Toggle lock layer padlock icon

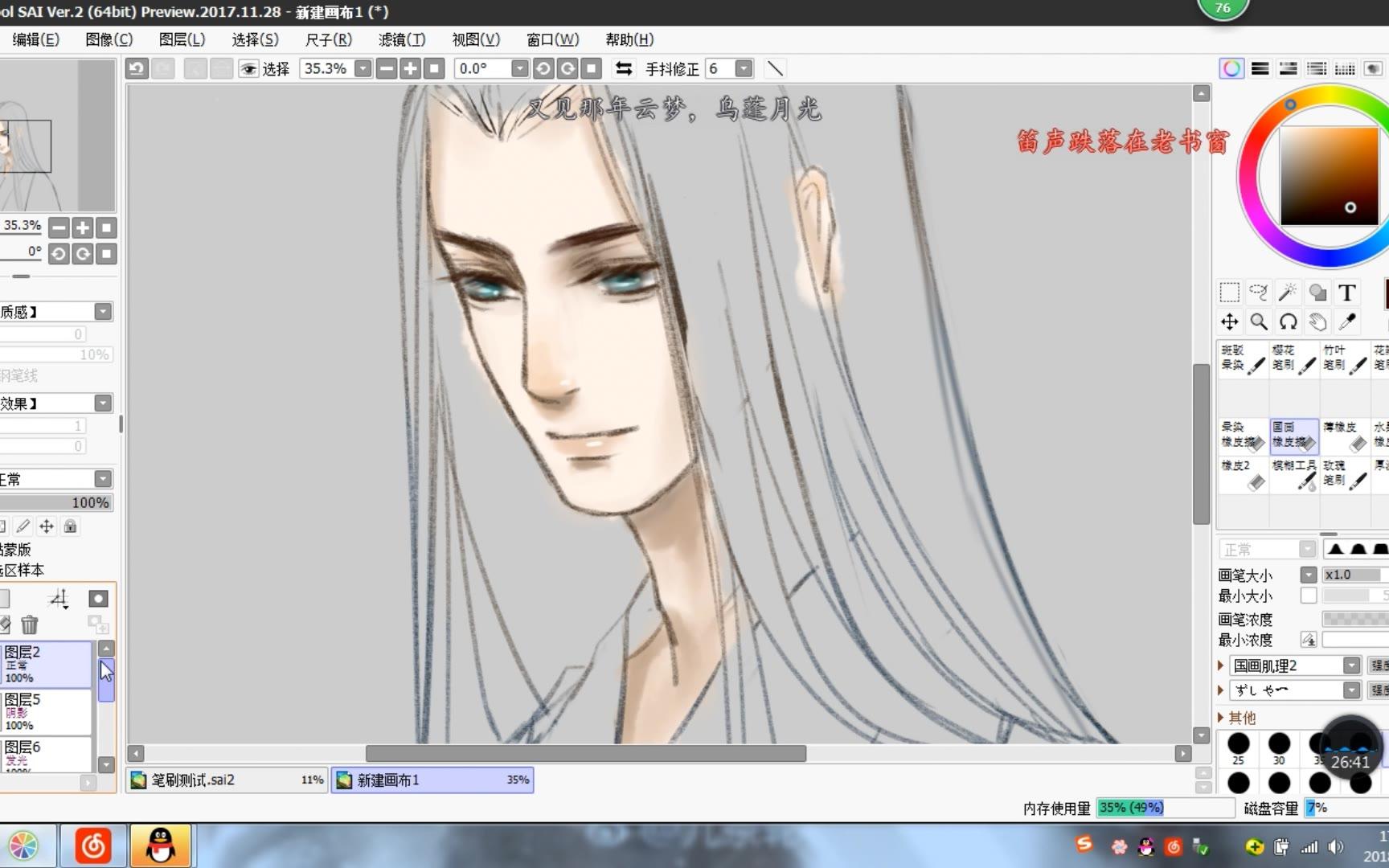(71, 526)
